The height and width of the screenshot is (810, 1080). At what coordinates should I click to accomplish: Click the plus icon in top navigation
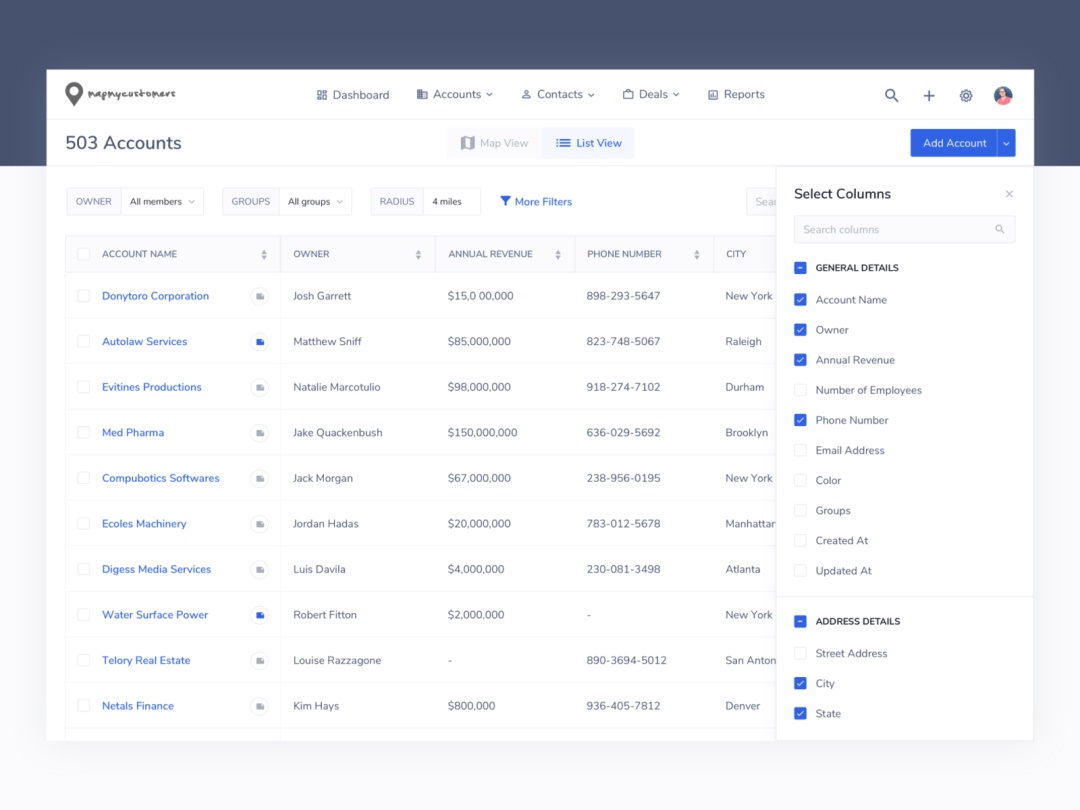[x=929, y=96]
